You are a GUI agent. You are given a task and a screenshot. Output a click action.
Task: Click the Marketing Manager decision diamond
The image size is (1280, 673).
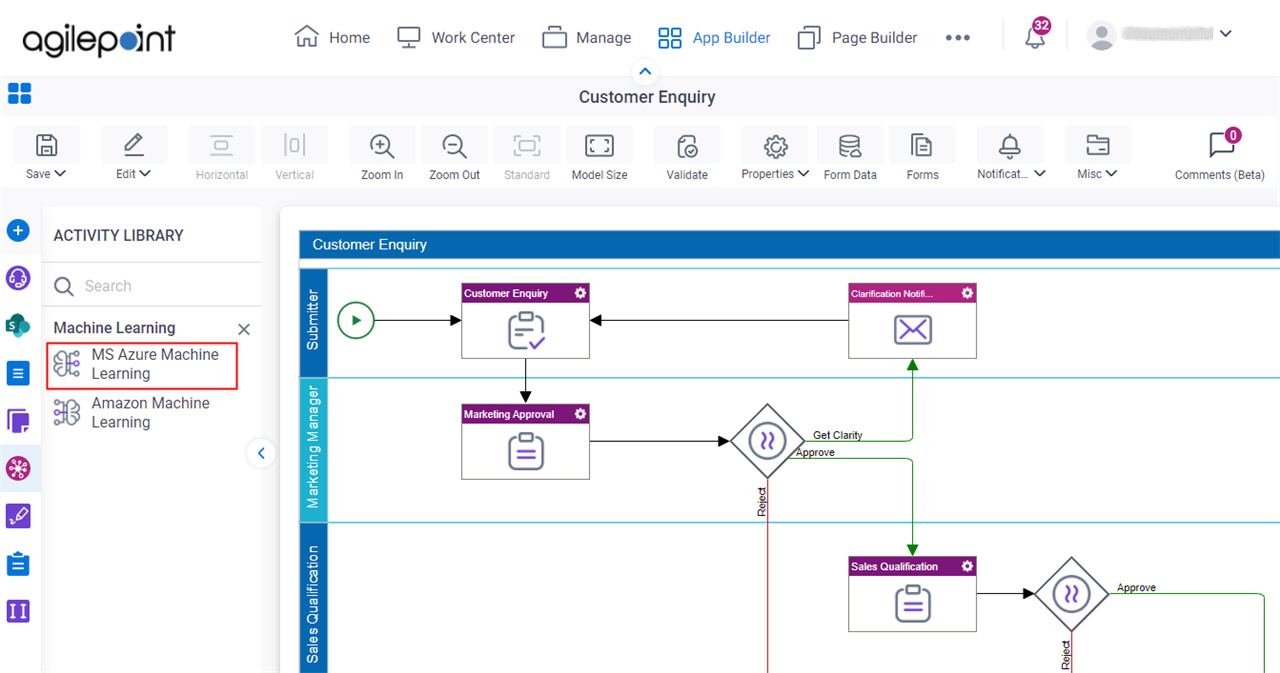(767, 441)
